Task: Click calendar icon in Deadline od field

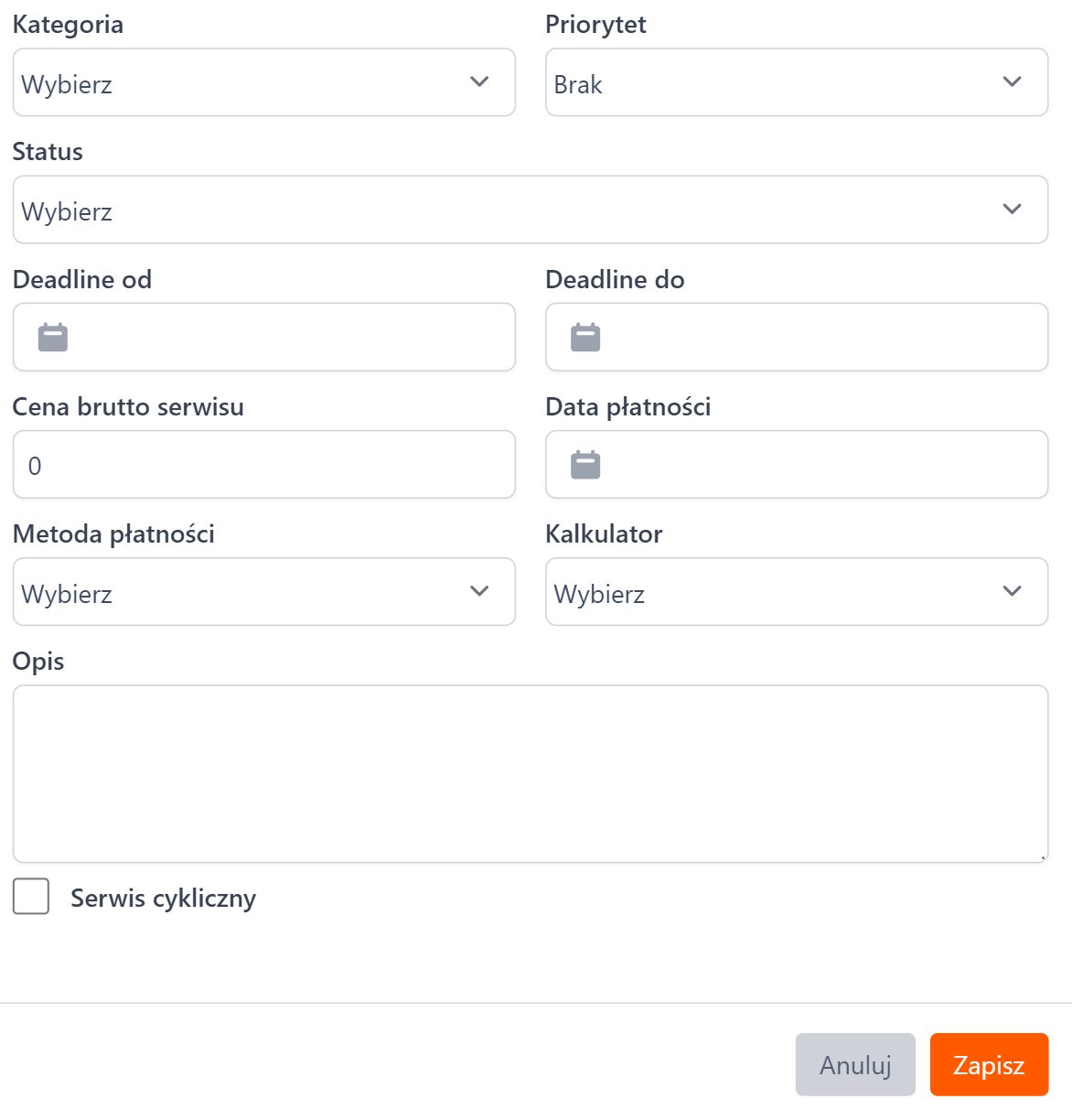Action: 53,338
